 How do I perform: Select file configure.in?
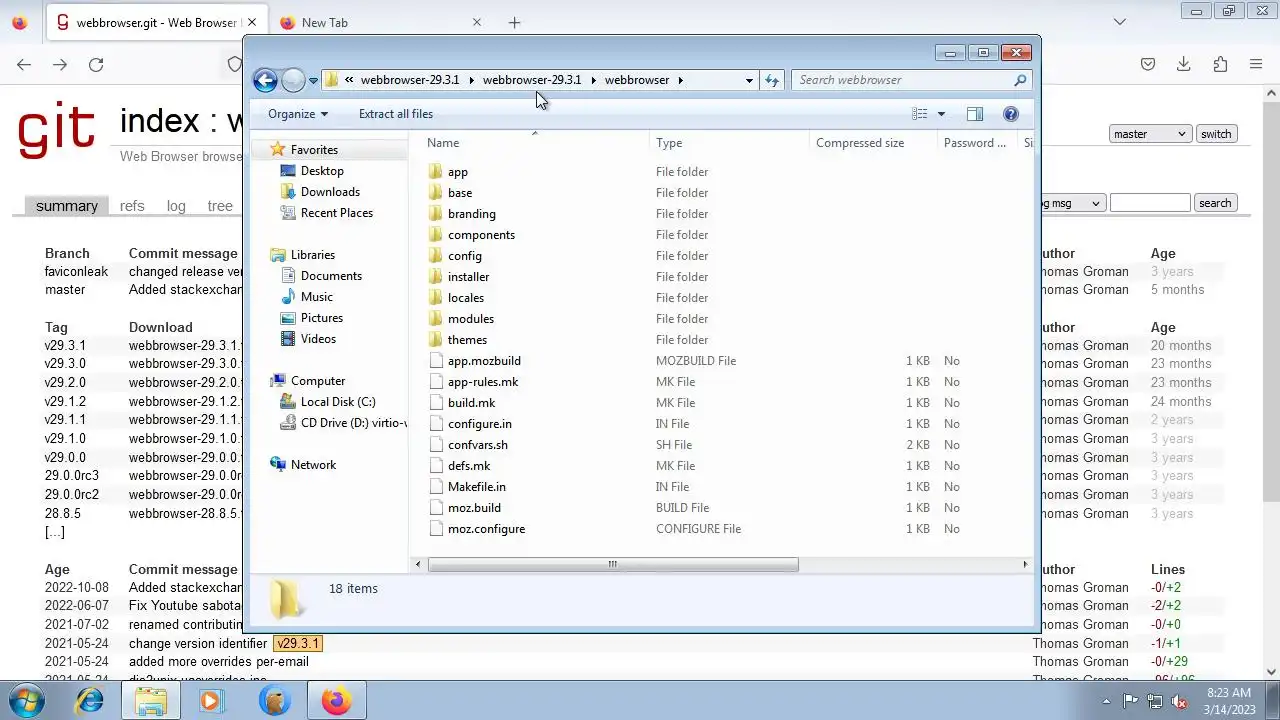[479, 424]
